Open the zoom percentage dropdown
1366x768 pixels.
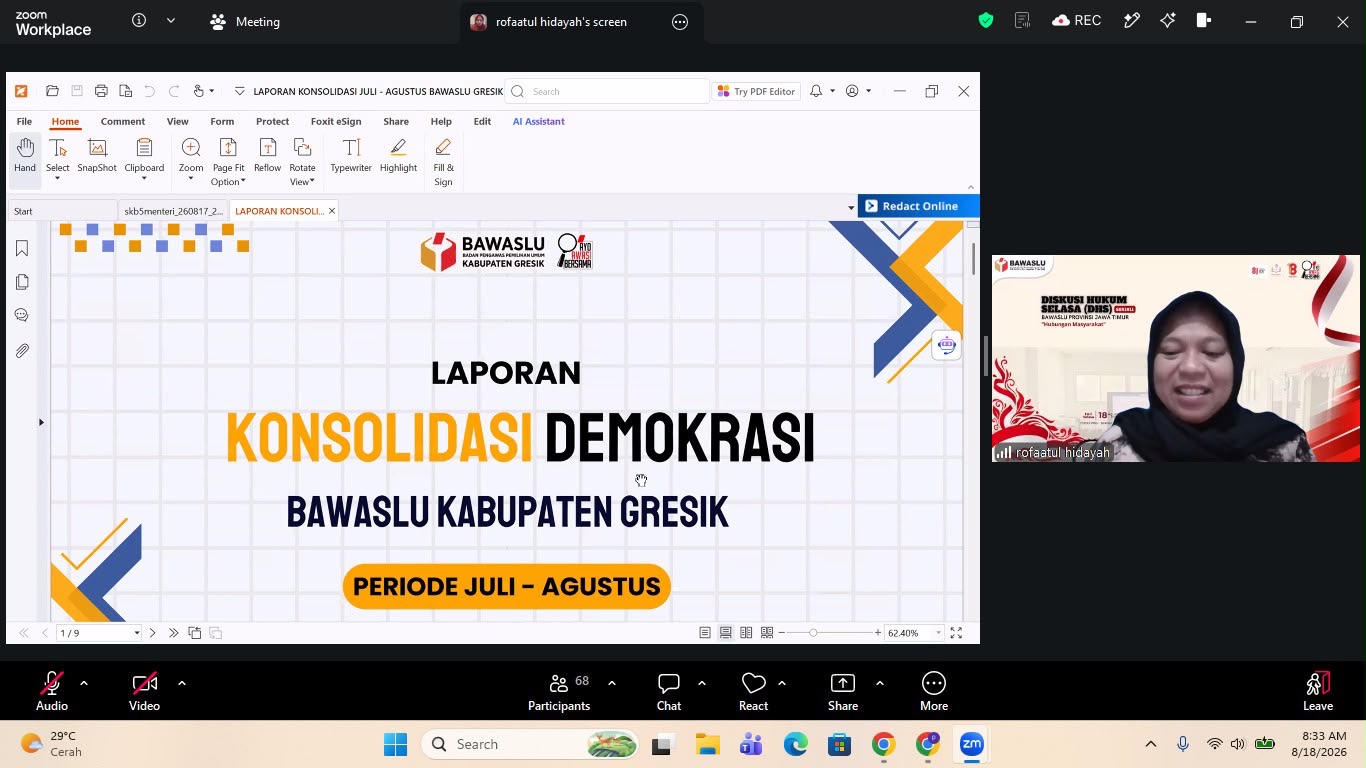pos(938,633)
